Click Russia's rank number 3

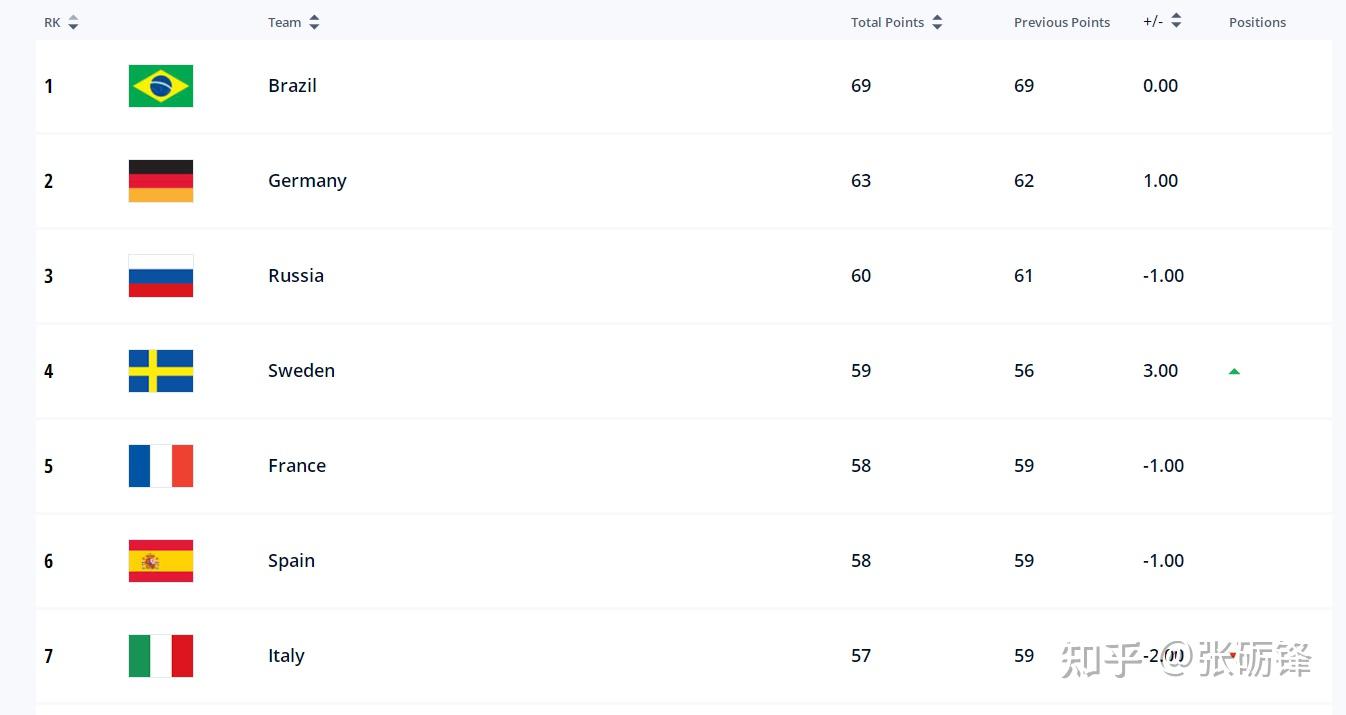[48, 276]
